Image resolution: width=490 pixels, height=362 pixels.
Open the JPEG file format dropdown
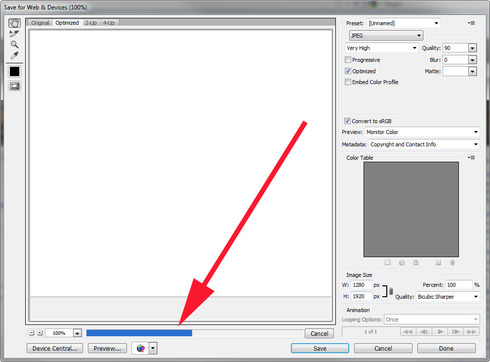pyautogui.click(x=386, y=35)
